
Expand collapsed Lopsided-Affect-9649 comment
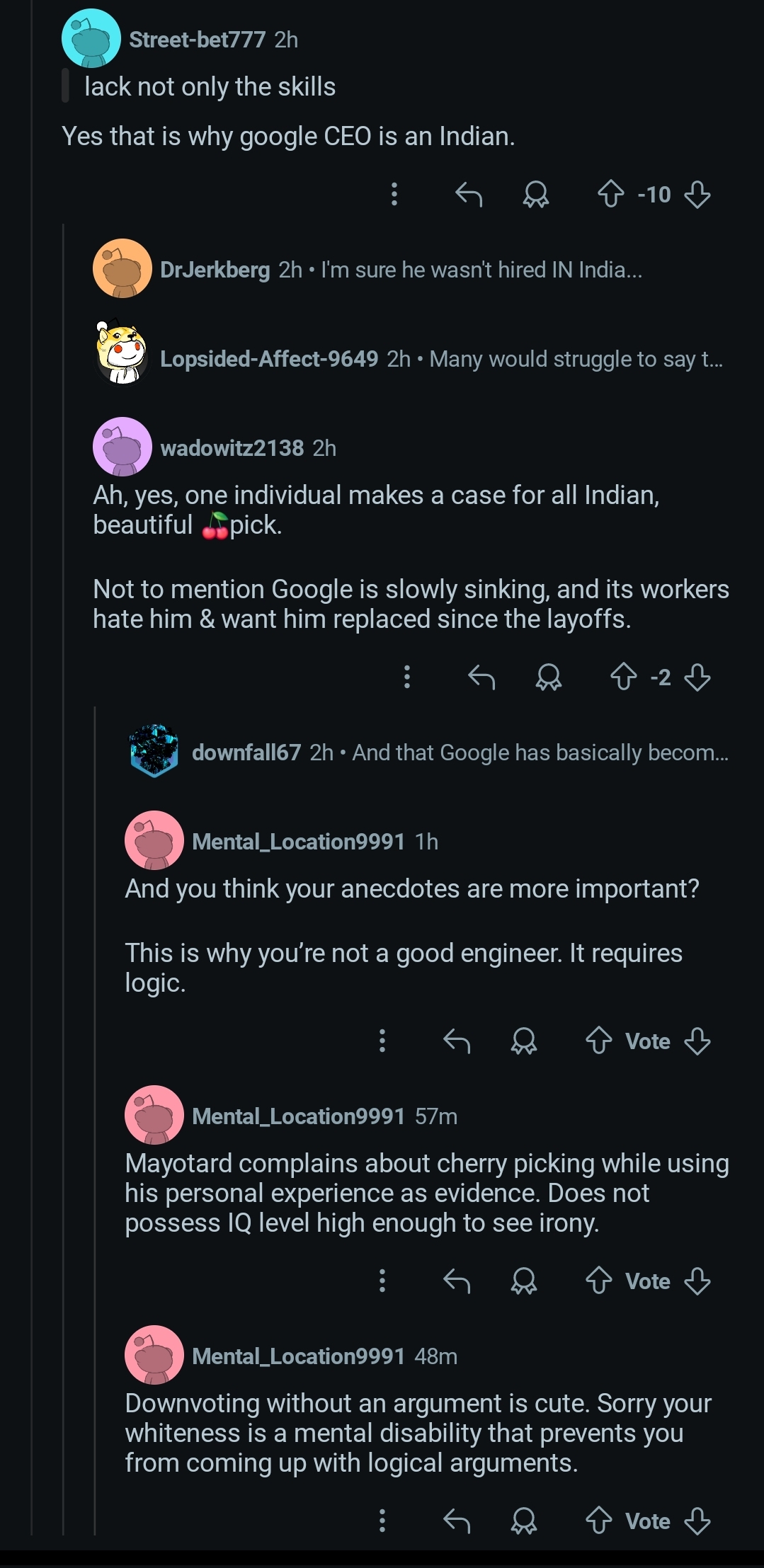[408, 359]
